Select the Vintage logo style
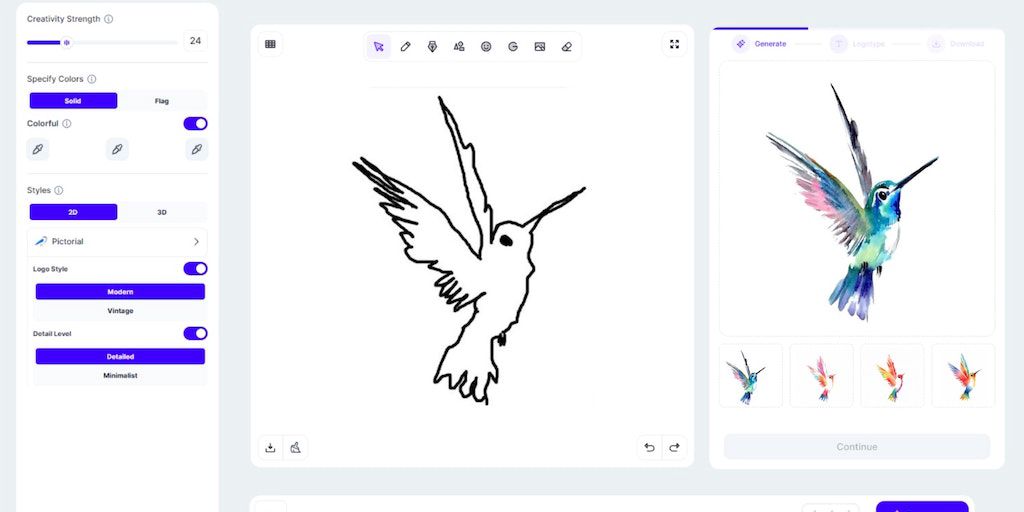Image resolution: width=1024 pixels, height=512 pixels. pyautogui.click(x=120, y=311)
